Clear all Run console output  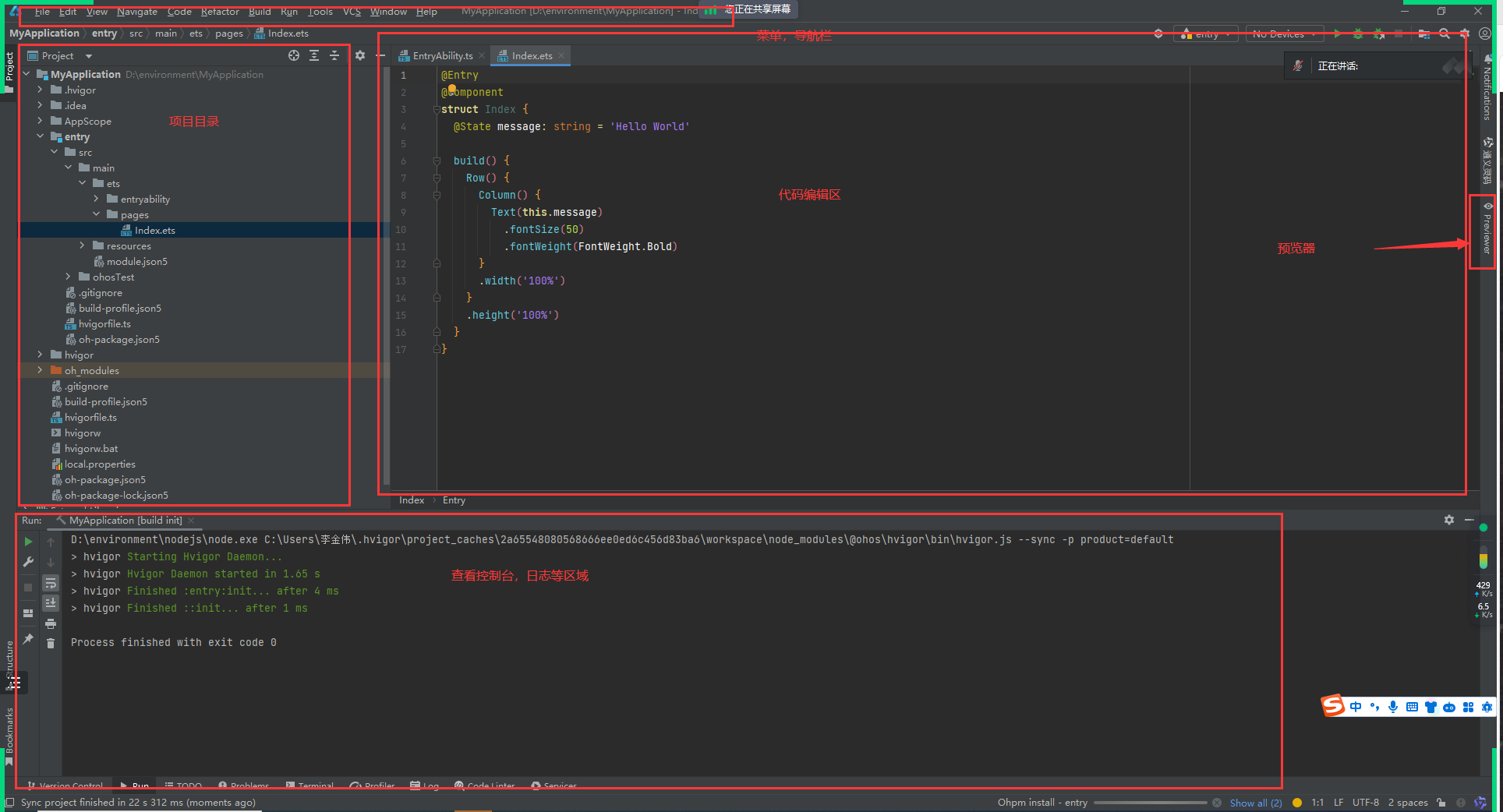click(51, 643)
